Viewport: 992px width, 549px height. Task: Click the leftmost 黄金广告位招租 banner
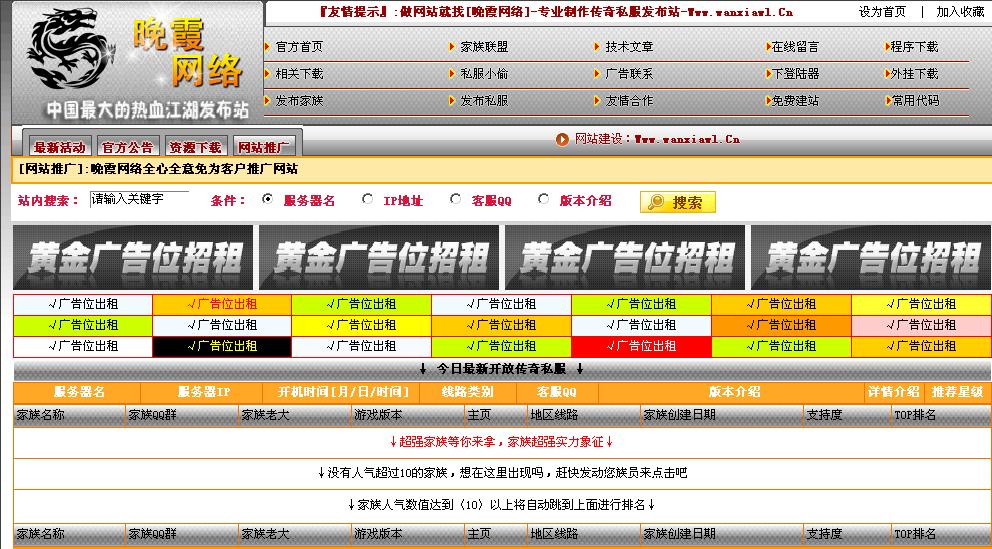tap(134, 257)
